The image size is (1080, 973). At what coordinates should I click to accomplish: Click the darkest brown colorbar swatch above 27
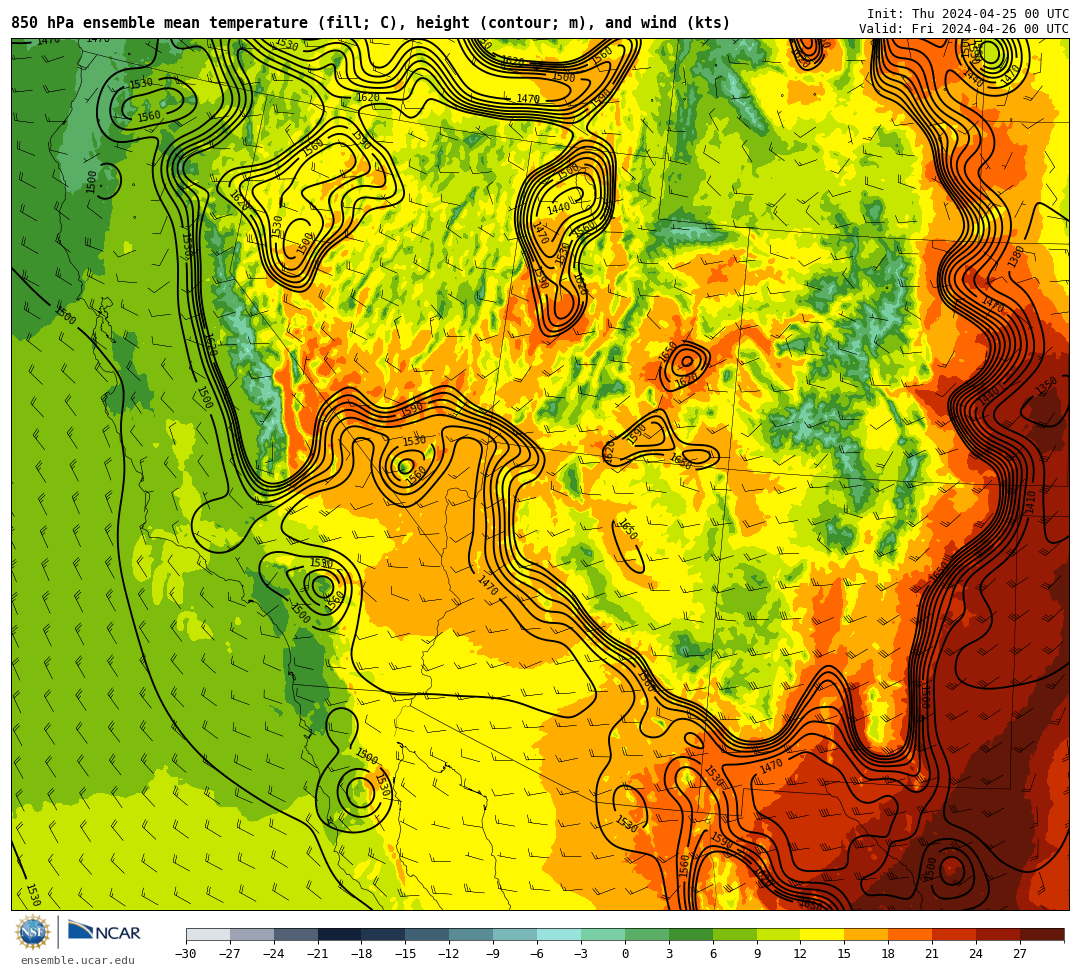point(1042,934)
